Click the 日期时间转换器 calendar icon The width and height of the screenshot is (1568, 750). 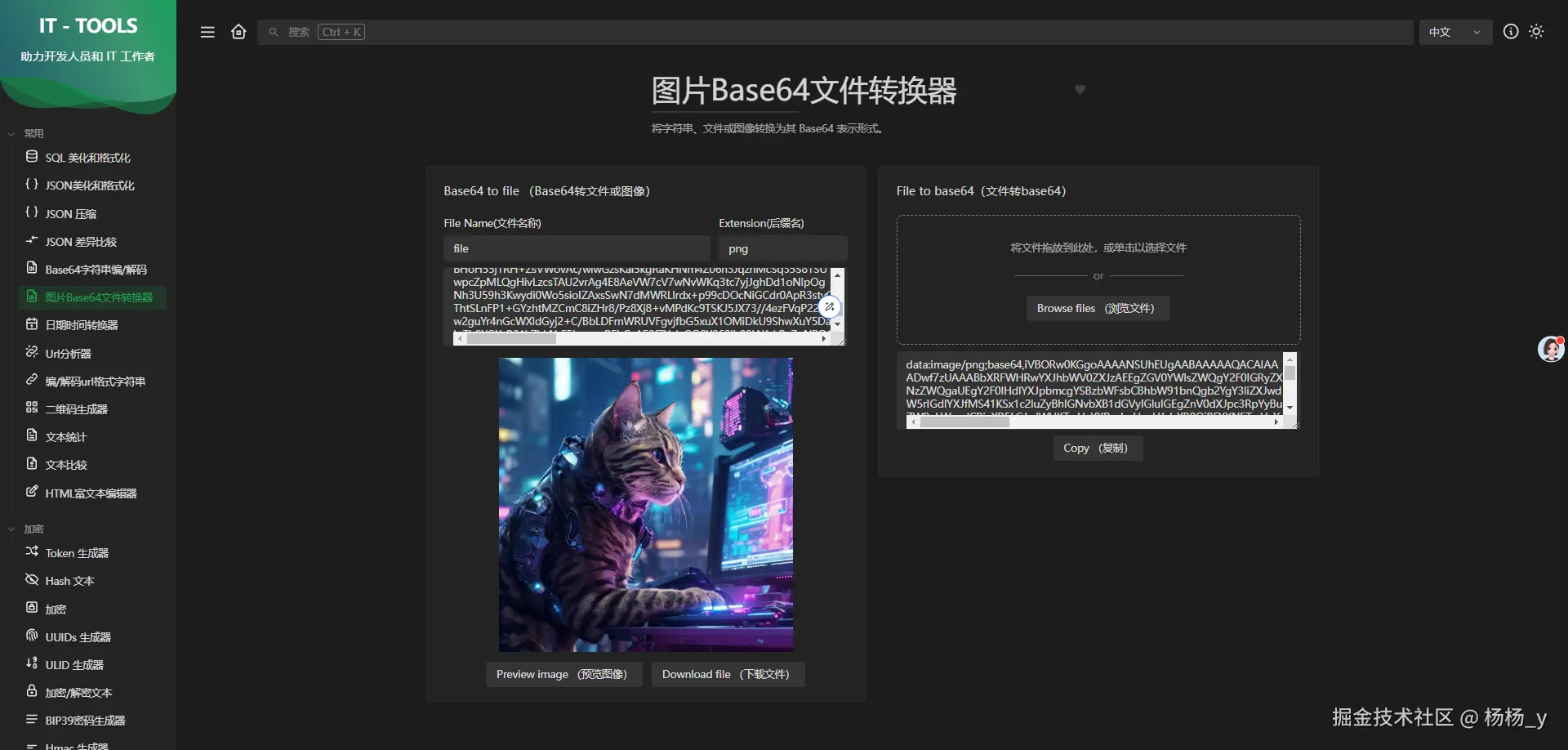coord(32,324)
